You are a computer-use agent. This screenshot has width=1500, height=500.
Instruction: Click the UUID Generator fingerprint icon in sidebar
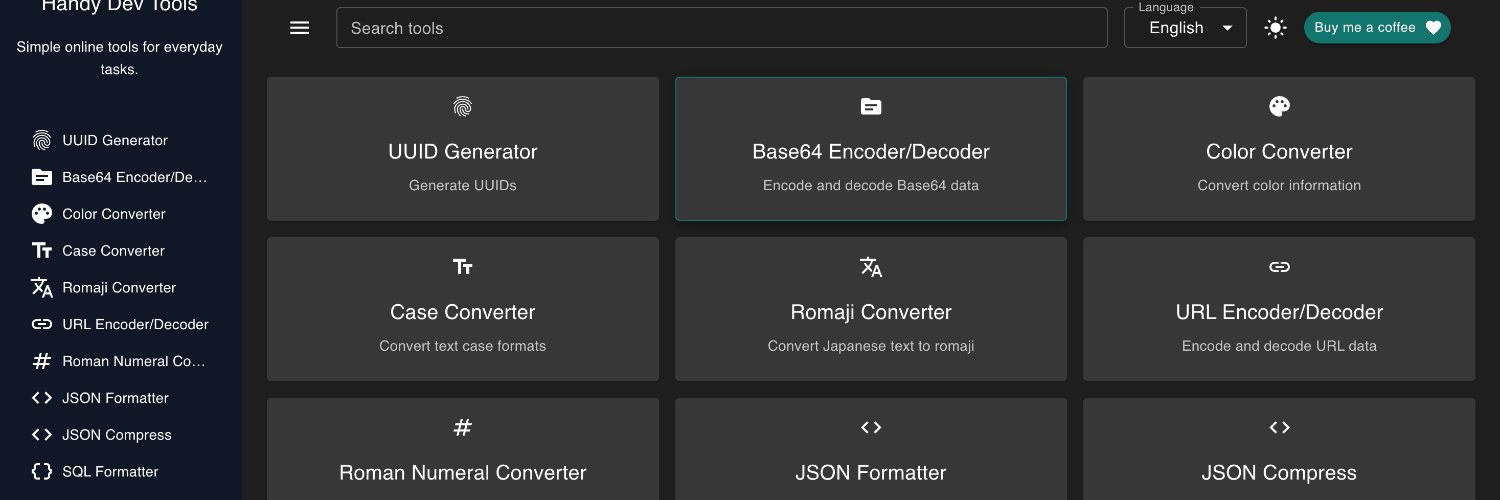tap(42, 140)
